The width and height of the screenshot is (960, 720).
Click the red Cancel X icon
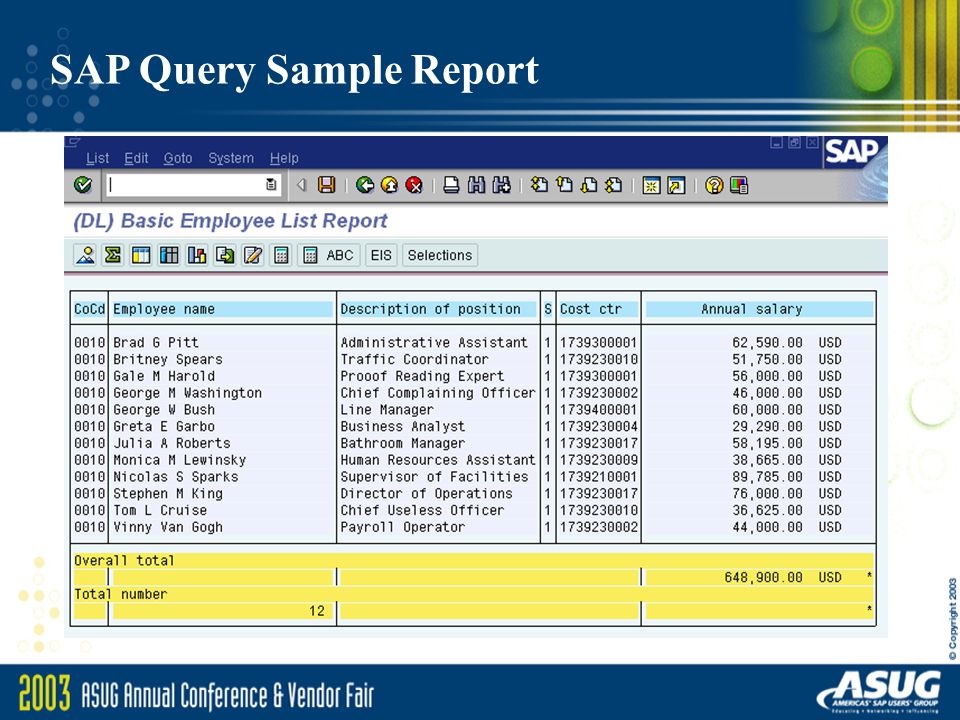pyautogui.click(x=414, y=185)
